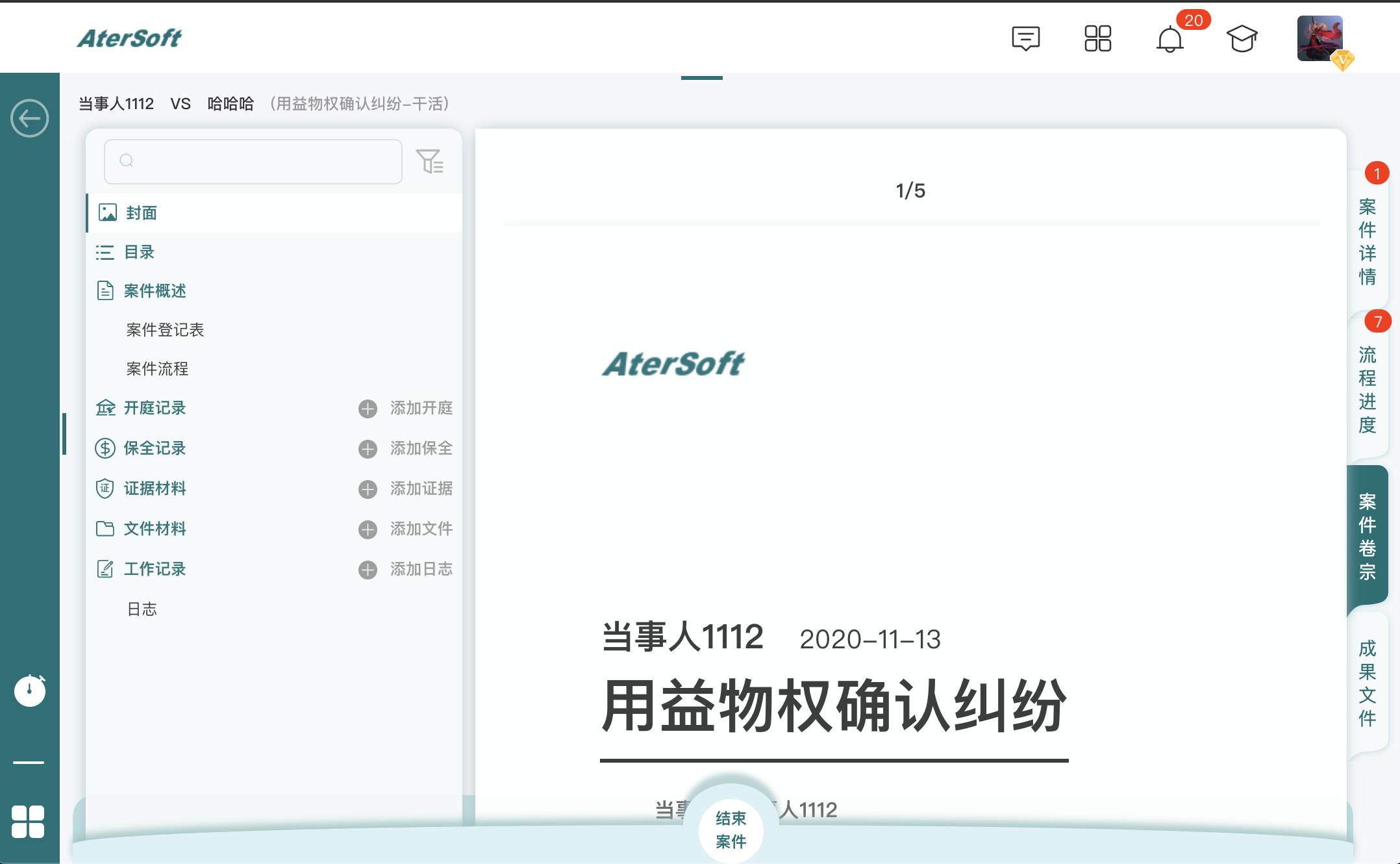
Task: Click the back arrow at top left
Action: pyautogui.click(x=30, y=118)
